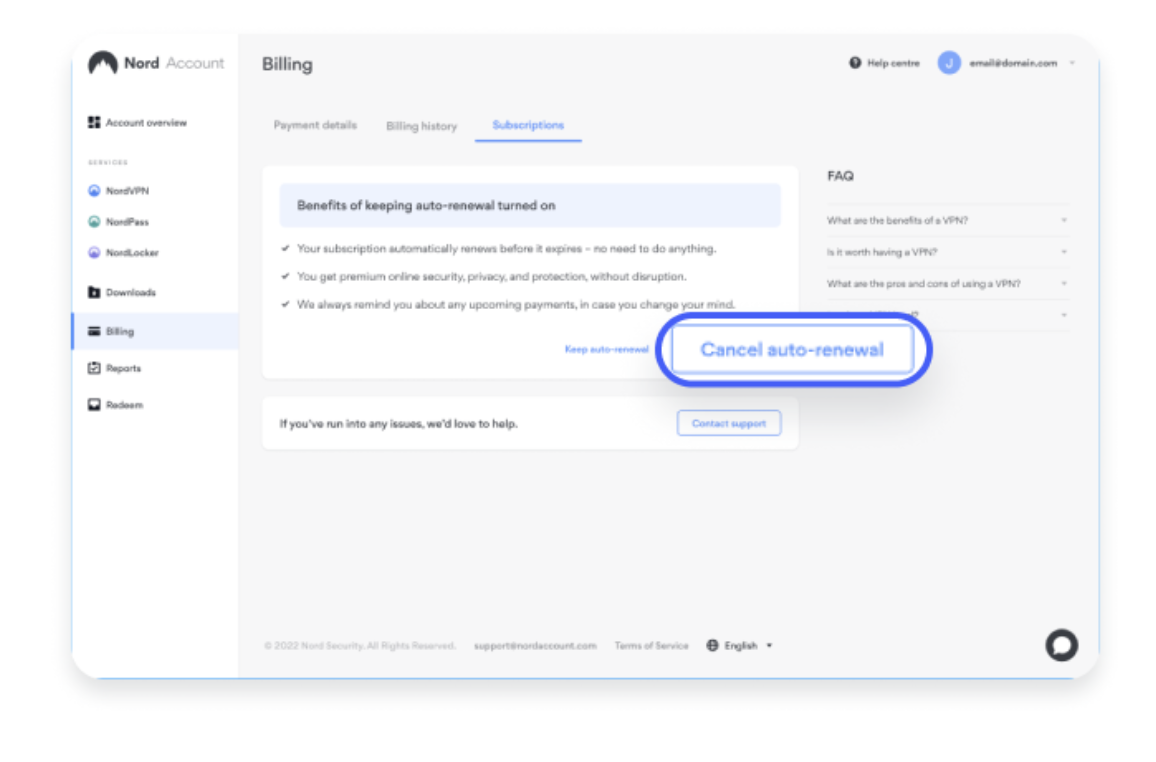Open Reports in the sidebar

123,368
